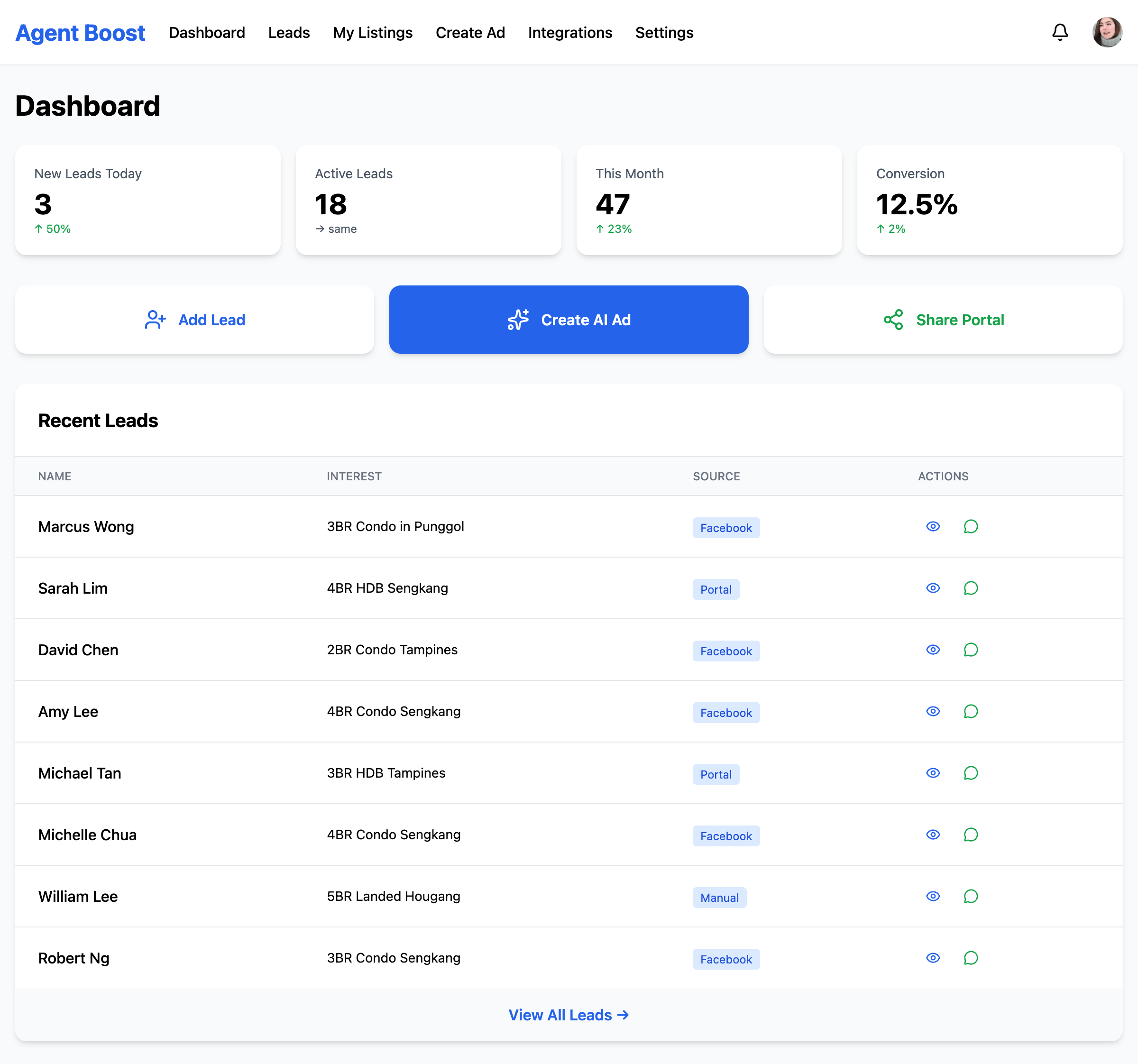Open My Listings in navigation
The height and width of the screenshot is (1064, 1138).
[373, 33]
